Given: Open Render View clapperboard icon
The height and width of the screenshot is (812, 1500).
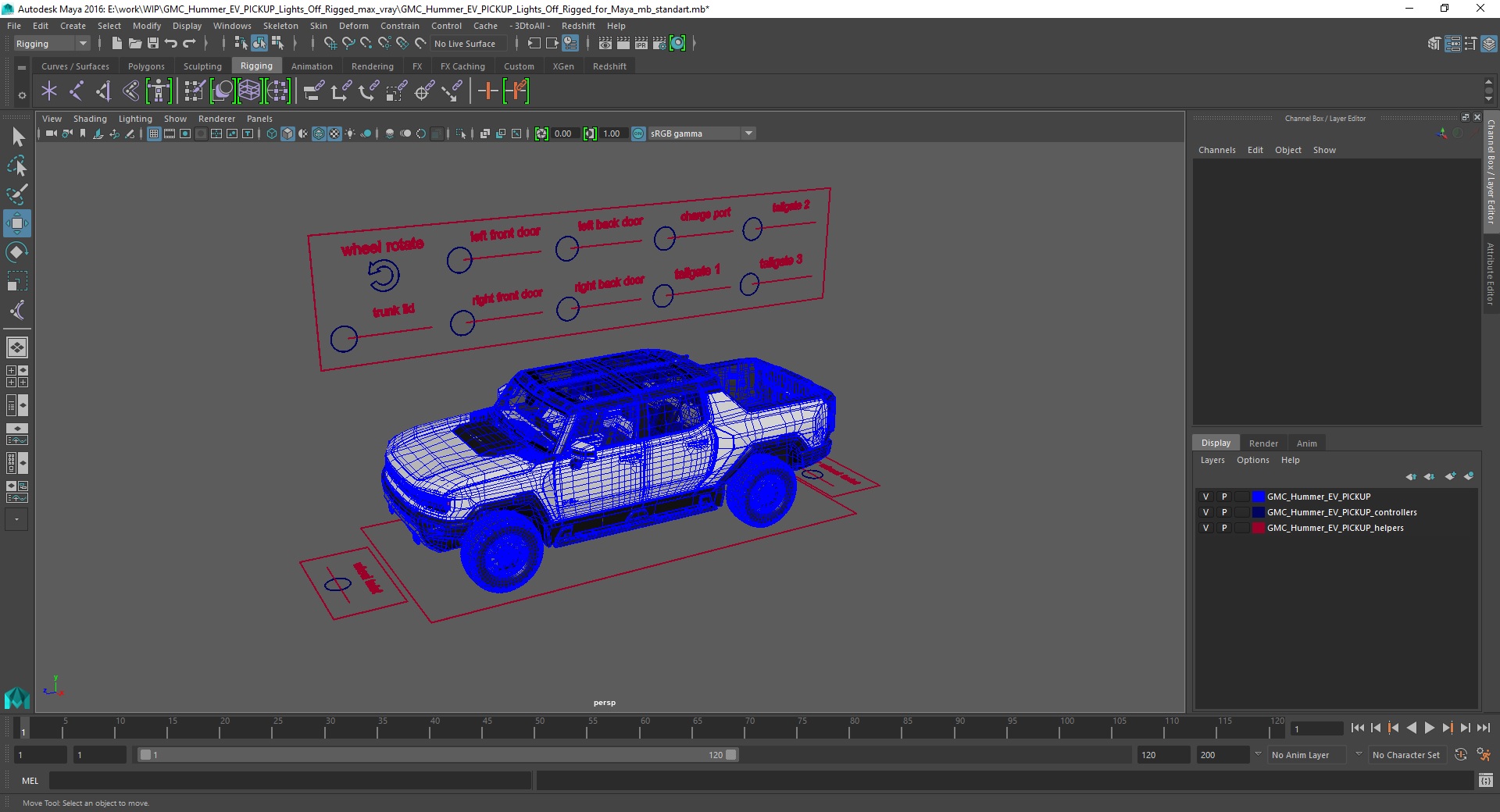Looking at the screenshot, I should pyautogui.click(x=605, y=44).
